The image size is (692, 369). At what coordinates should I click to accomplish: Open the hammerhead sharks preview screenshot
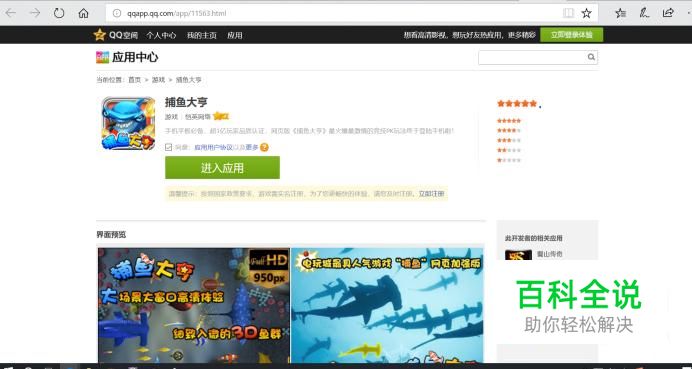(387, 305)
